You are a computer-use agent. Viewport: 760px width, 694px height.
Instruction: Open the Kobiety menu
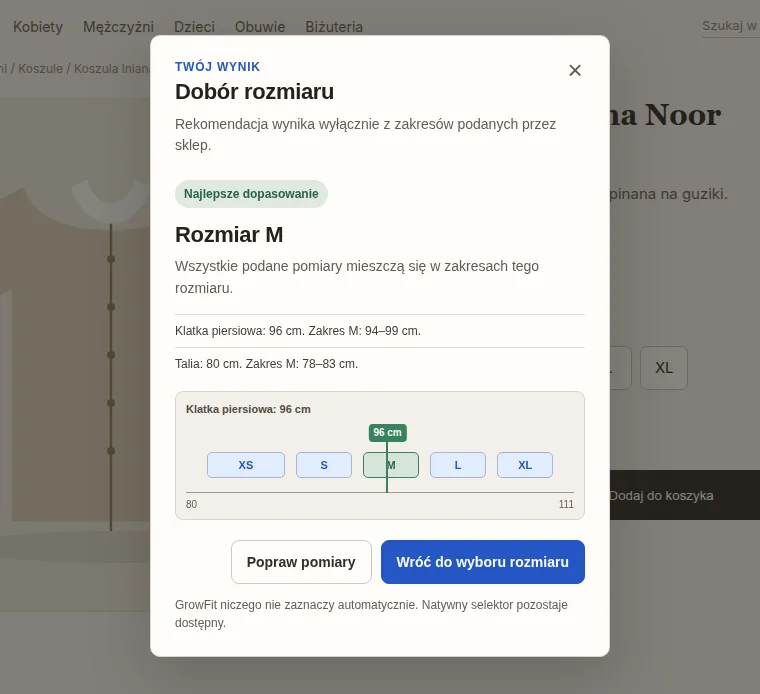[38, 27]
